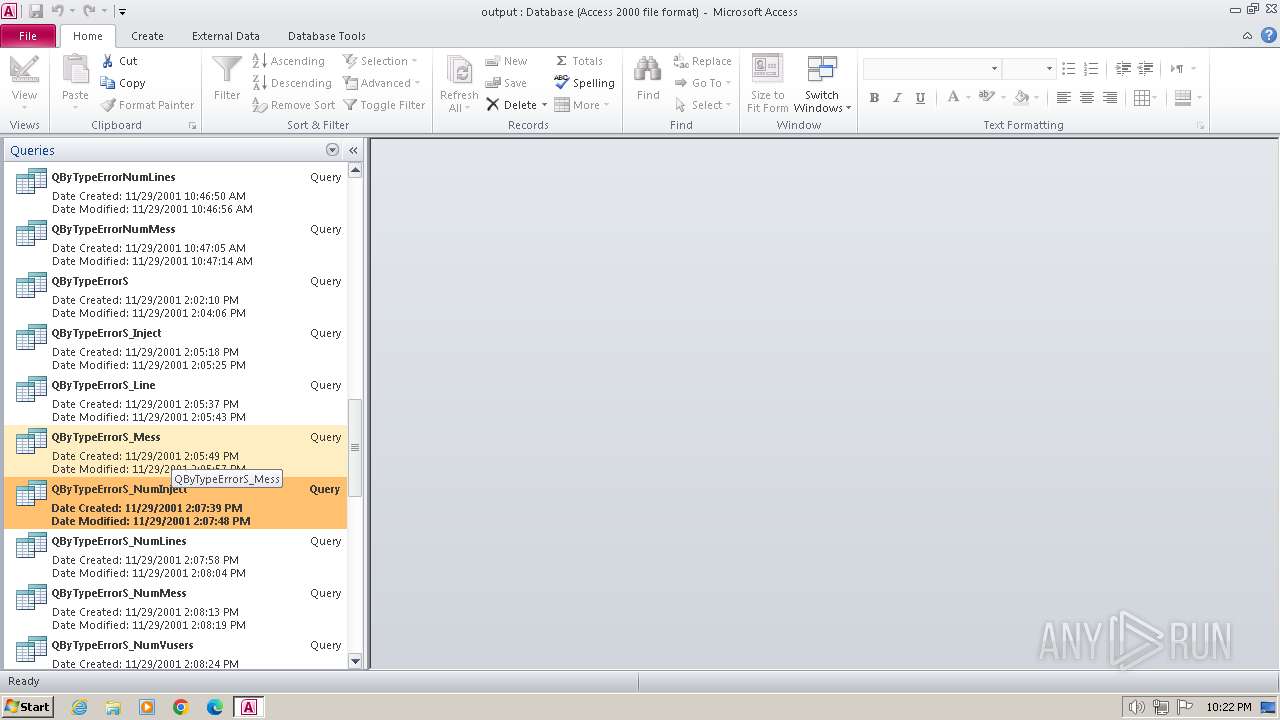This screenshot has width=1280, height=720.
Task: Click the navigation pane scroll up arrow
Action: pyautogui.click(x=355, y=170)
